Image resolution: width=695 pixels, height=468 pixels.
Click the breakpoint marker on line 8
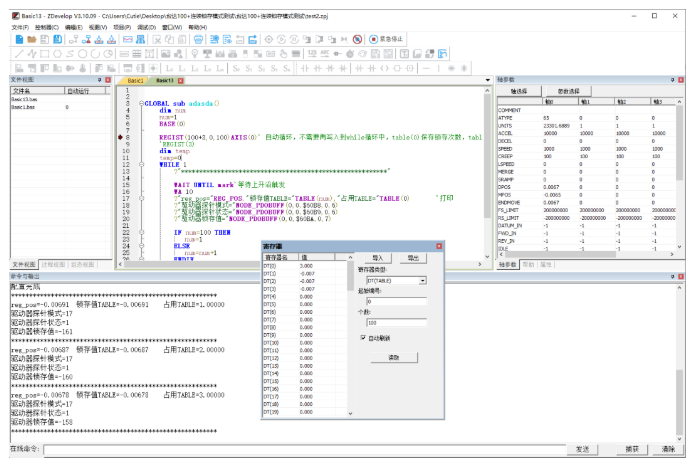(x=120, y=137)
